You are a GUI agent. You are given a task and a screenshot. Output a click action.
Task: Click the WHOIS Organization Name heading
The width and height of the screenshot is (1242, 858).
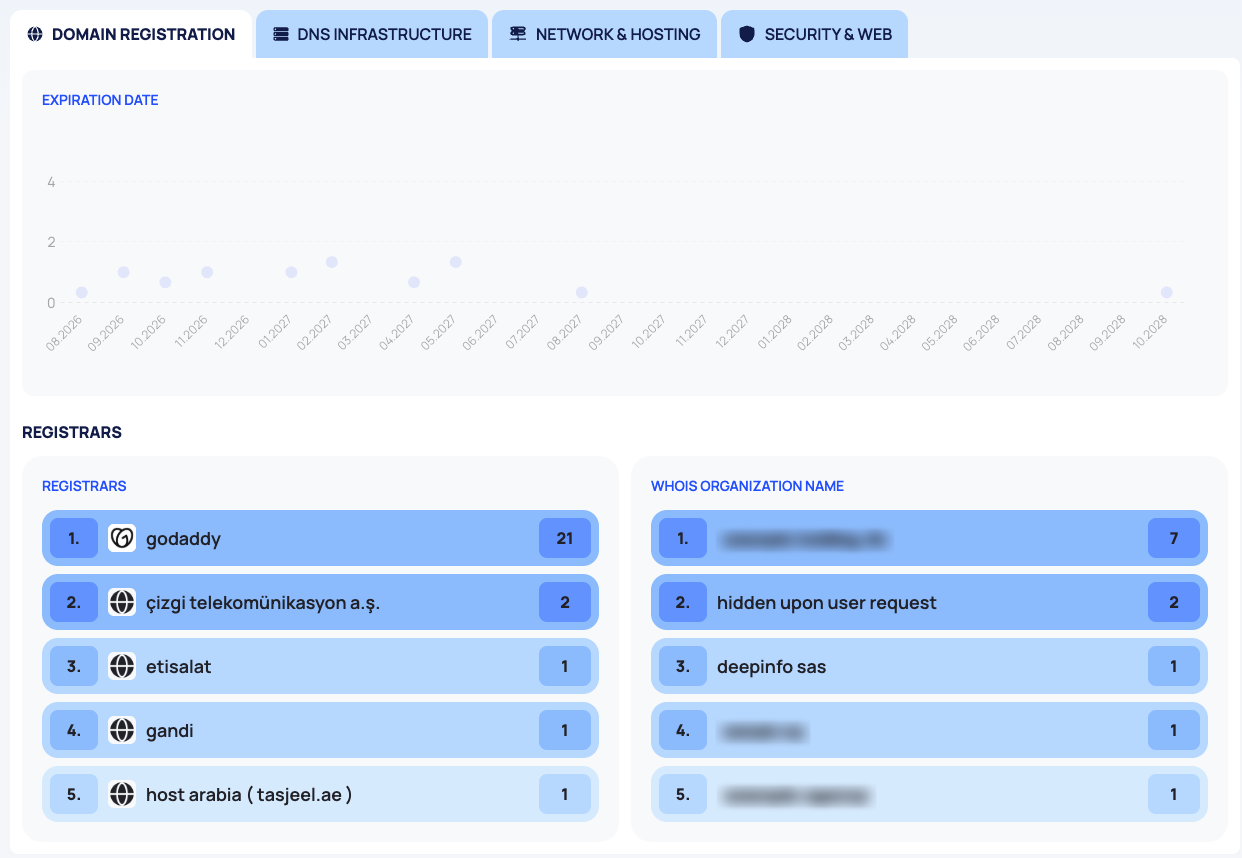(x=747, y=486)
